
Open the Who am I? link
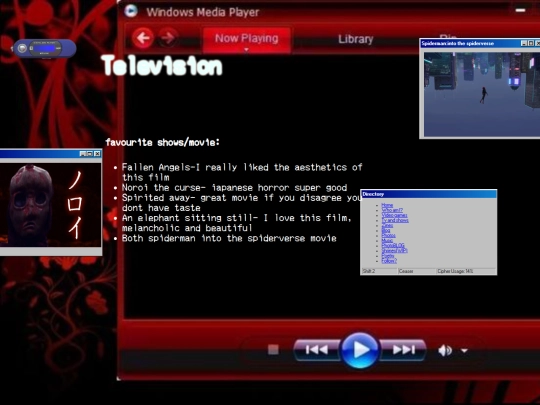tap(392, 210)
